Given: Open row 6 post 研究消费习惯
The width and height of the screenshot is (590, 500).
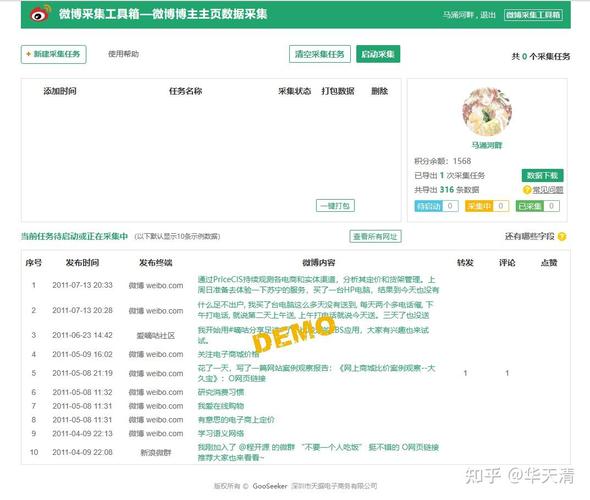Looking at the screenshot, I should pos(221,392).
